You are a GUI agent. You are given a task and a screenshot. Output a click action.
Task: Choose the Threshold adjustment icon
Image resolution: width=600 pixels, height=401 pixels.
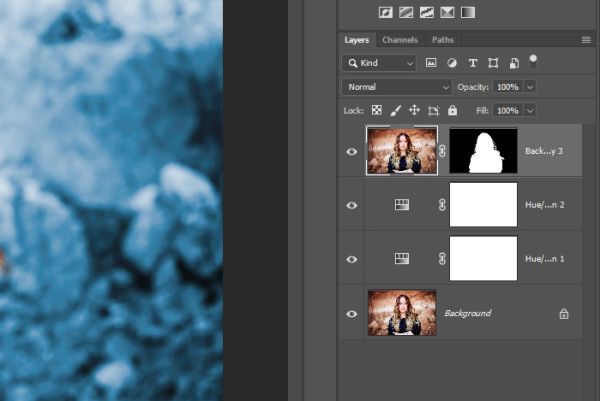point(427,13)
